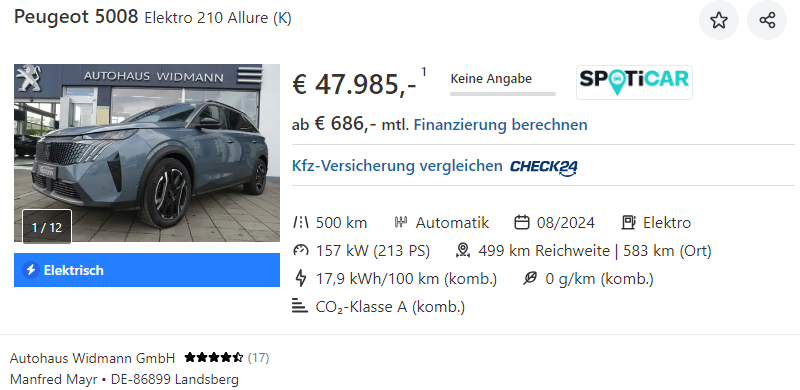The height and width of the screenshot is (390, 800).
Task: Click the SPOTICAR logo badge
Action: tap(634, 82)
